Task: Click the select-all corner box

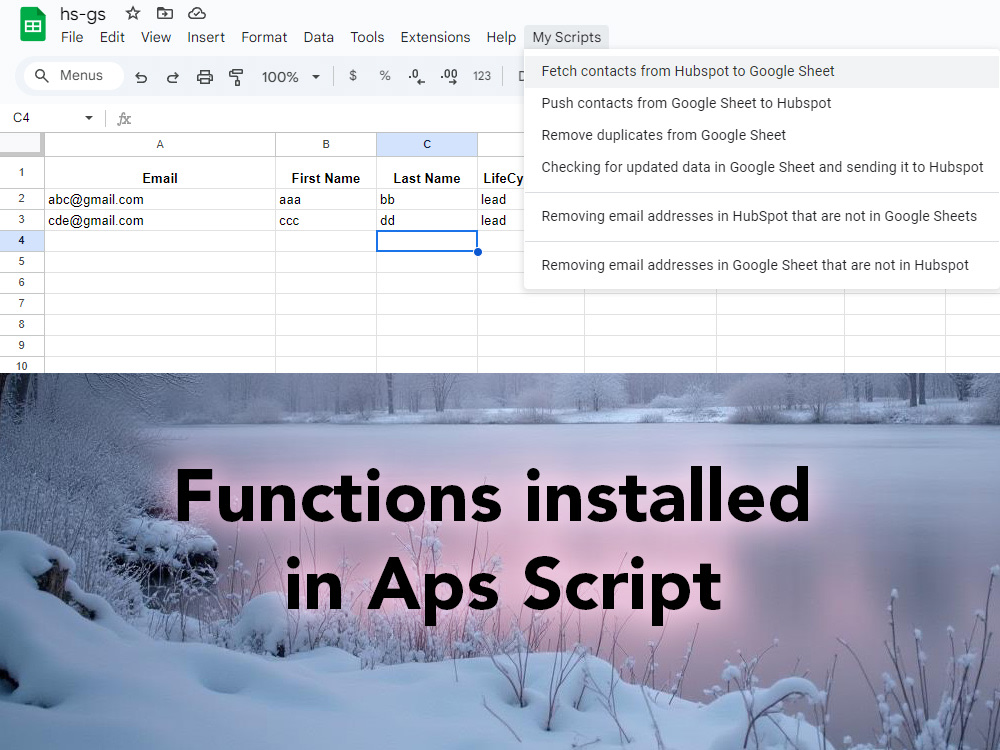Action: [x=21, y=144]
